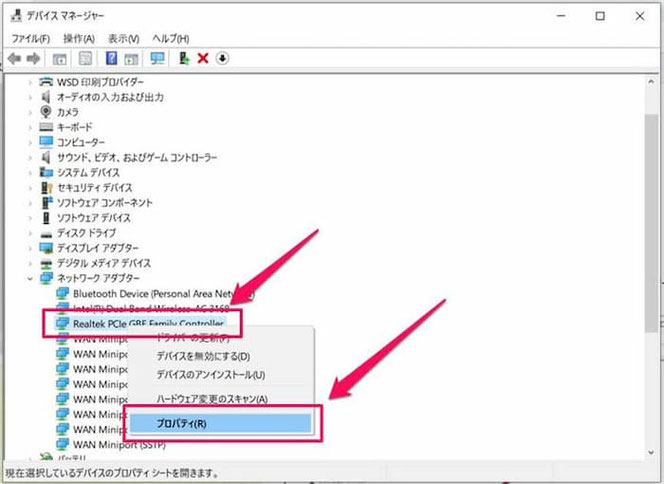Open the ヘルプ(H) menu
The width and height of the screenshot is (664, 484).
(x=171, y=39)
